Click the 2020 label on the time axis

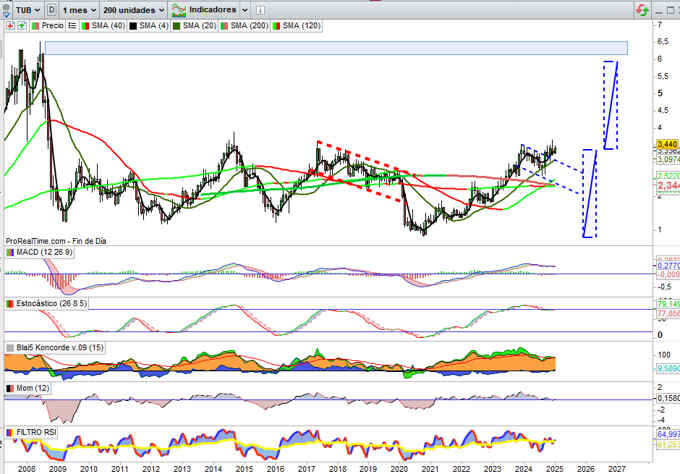[399, 469]
